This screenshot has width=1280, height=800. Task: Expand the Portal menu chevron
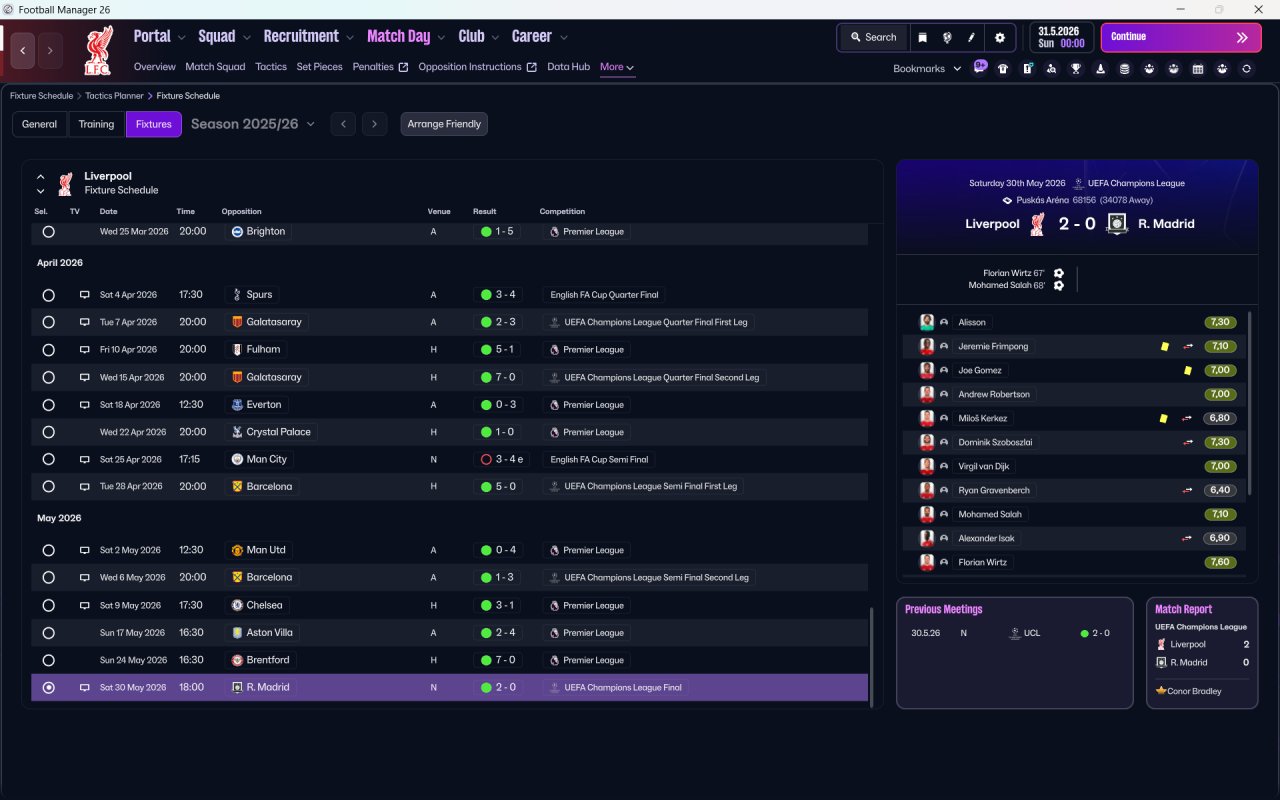181,38
